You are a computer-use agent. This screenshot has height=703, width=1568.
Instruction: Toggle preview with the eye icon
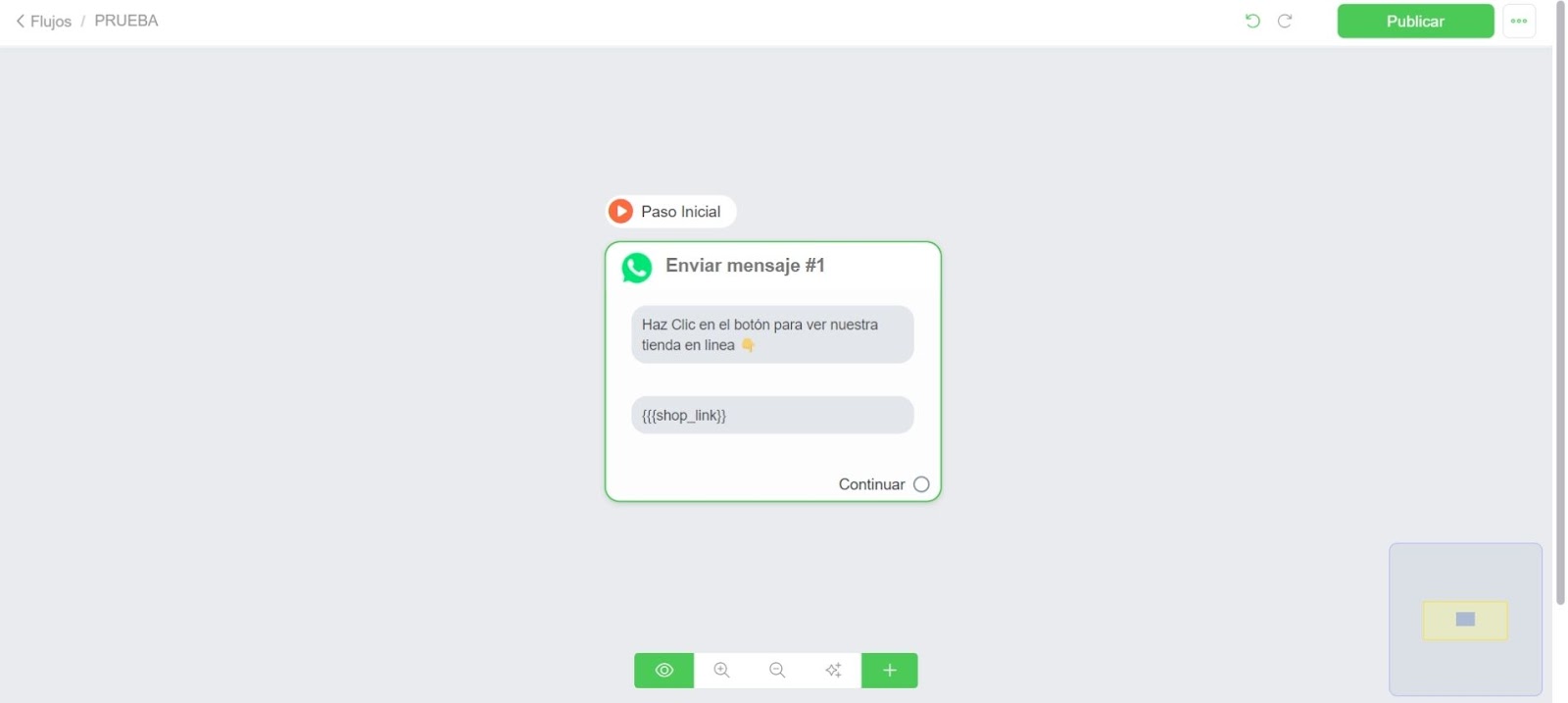(664, 671)
